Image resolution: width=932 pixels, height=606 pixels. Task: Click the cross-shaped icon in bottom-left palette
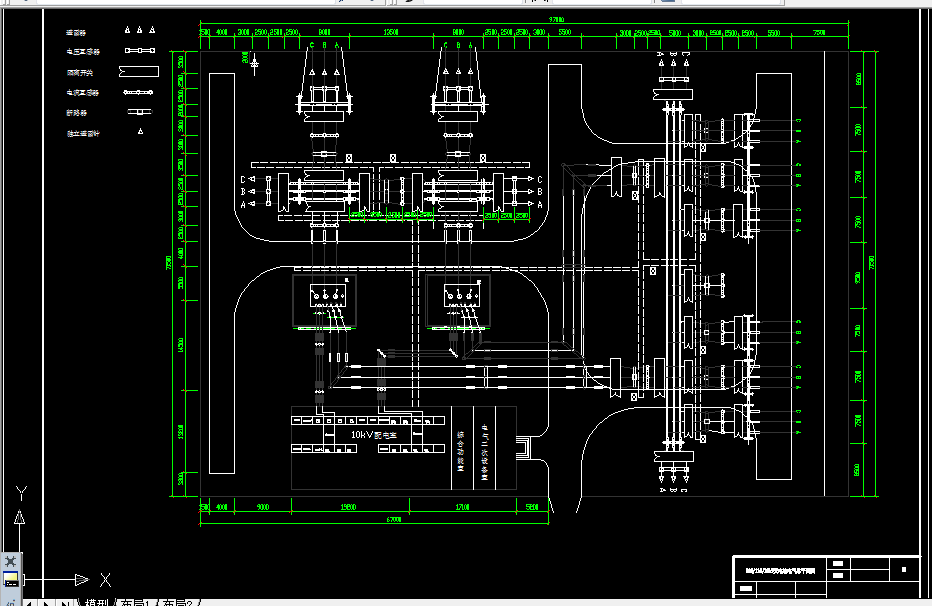pos(11,561)
